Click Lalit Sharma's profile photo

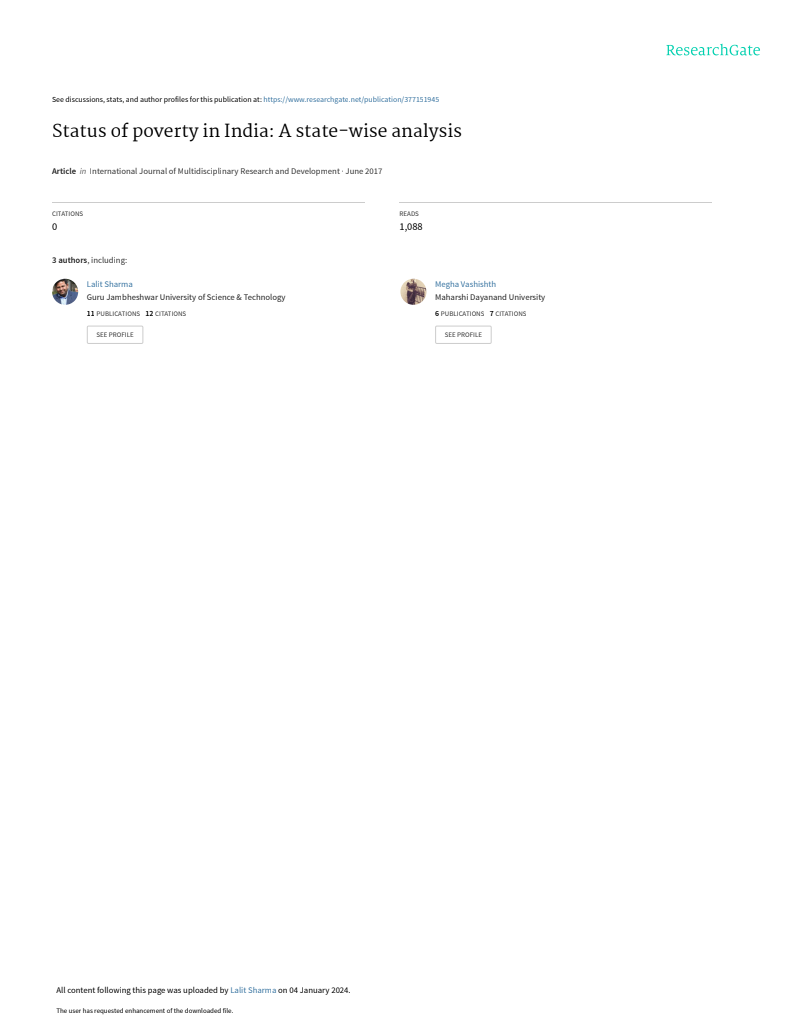pos(65,291)
